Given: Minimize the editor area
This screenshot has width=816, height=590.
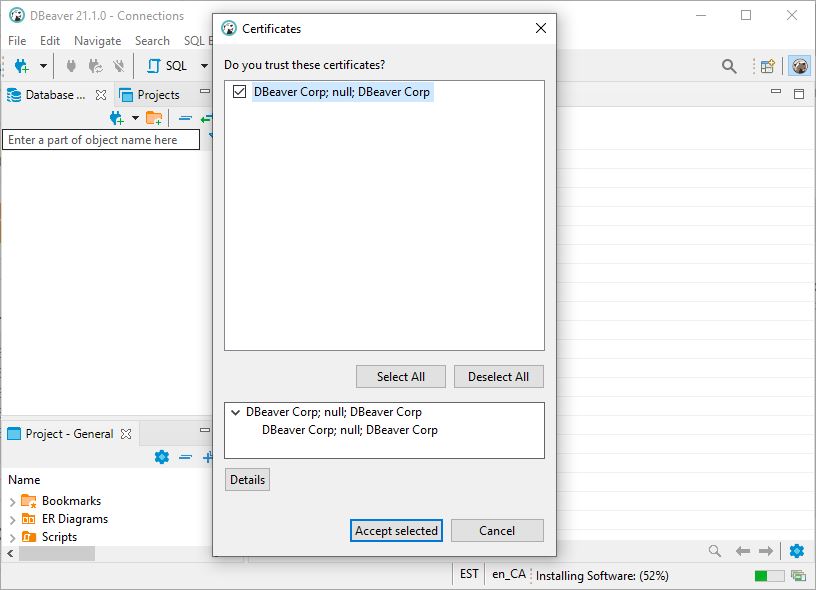Looking at the screenshot, I should pyautogui.click(x=776, y=91).
